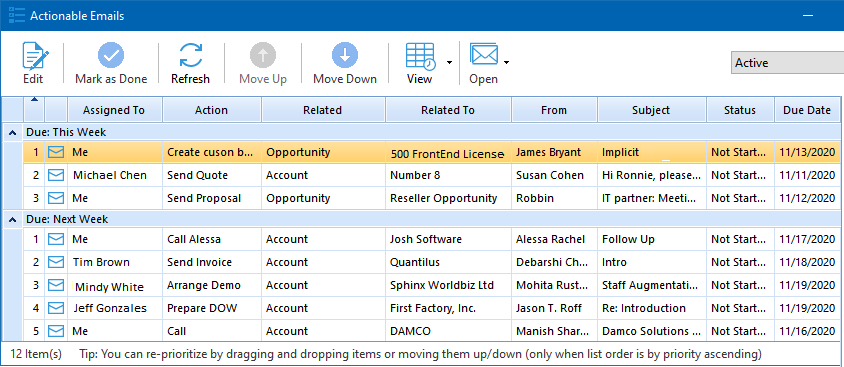844x367 pixels.
Task: Sort by the Due Date column header
Action: (x=807, y=110)
